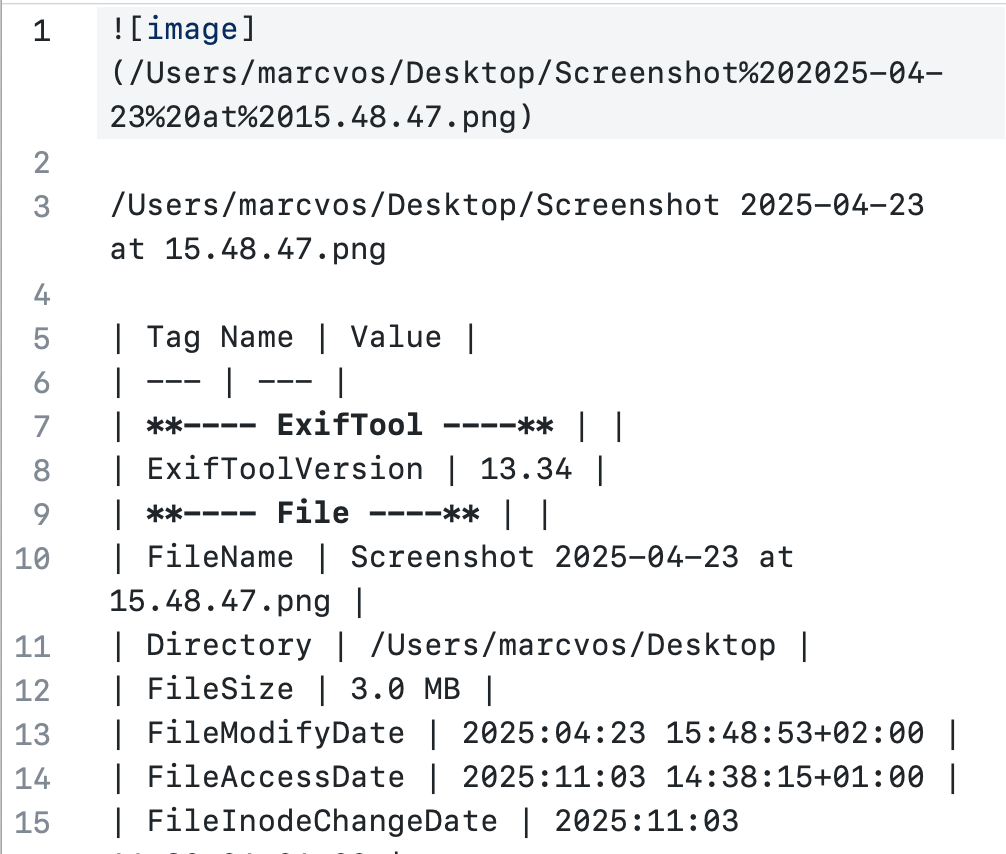Screen dimensions: 1006x854
Task: Click the bold "ExifTool" section heading
Action: pos(349,426)
